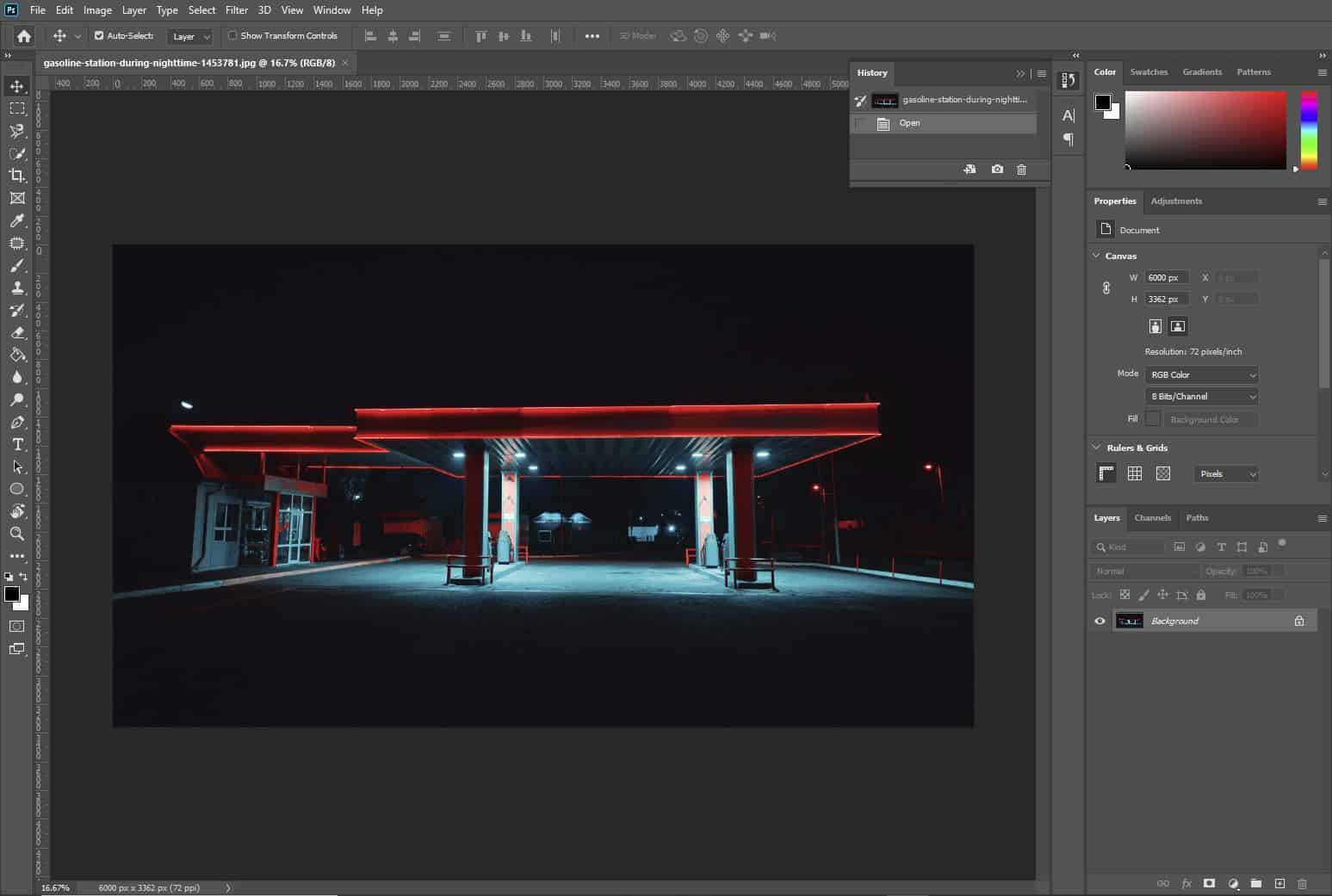Click the color picker gradient field
Screen dimensions: 1332x896
pos(1205,130)
